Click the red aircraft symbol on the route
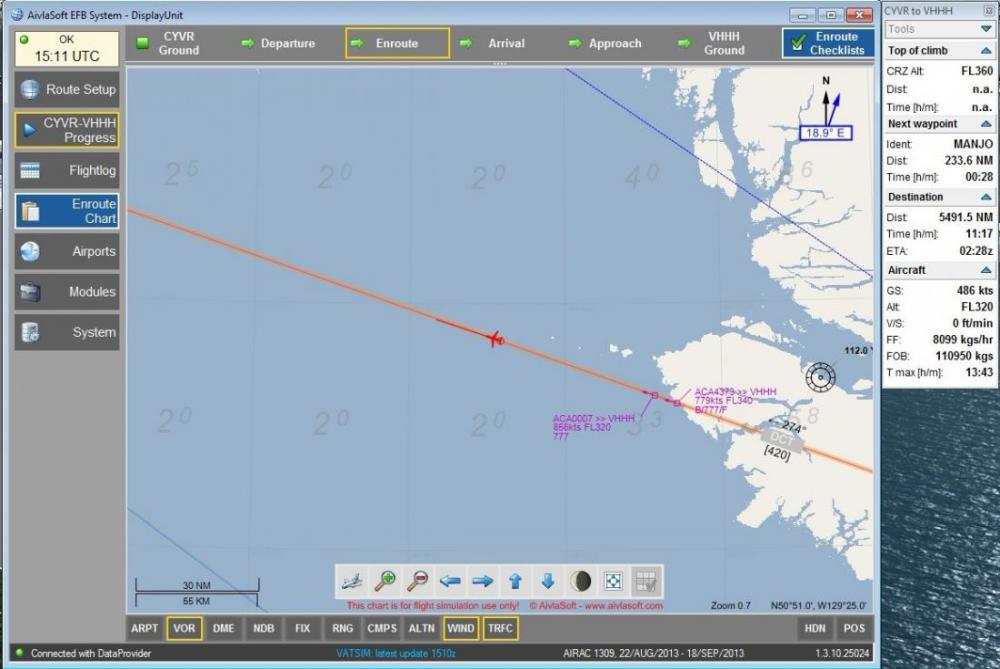 [x=495, y=339]
